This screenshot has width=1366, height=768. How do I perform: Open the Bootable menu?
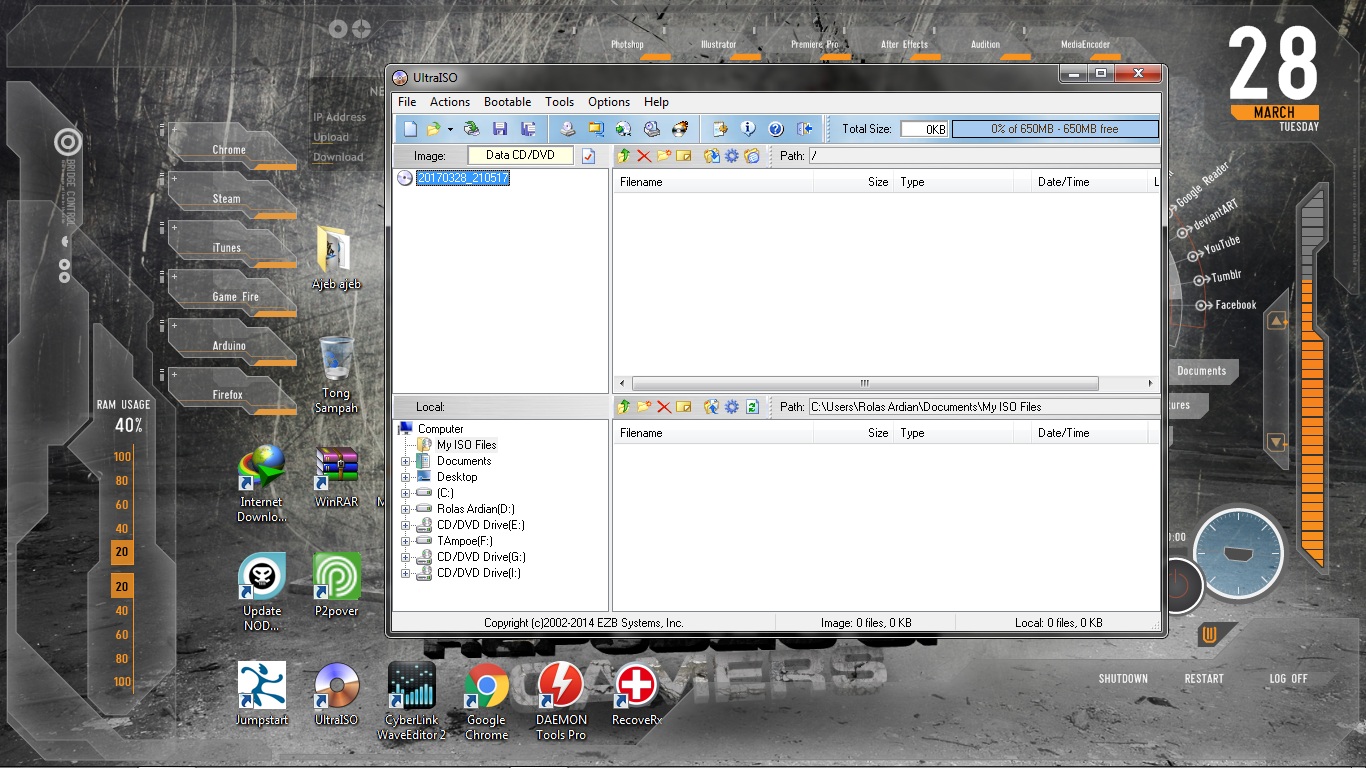(x=508, y=102)
